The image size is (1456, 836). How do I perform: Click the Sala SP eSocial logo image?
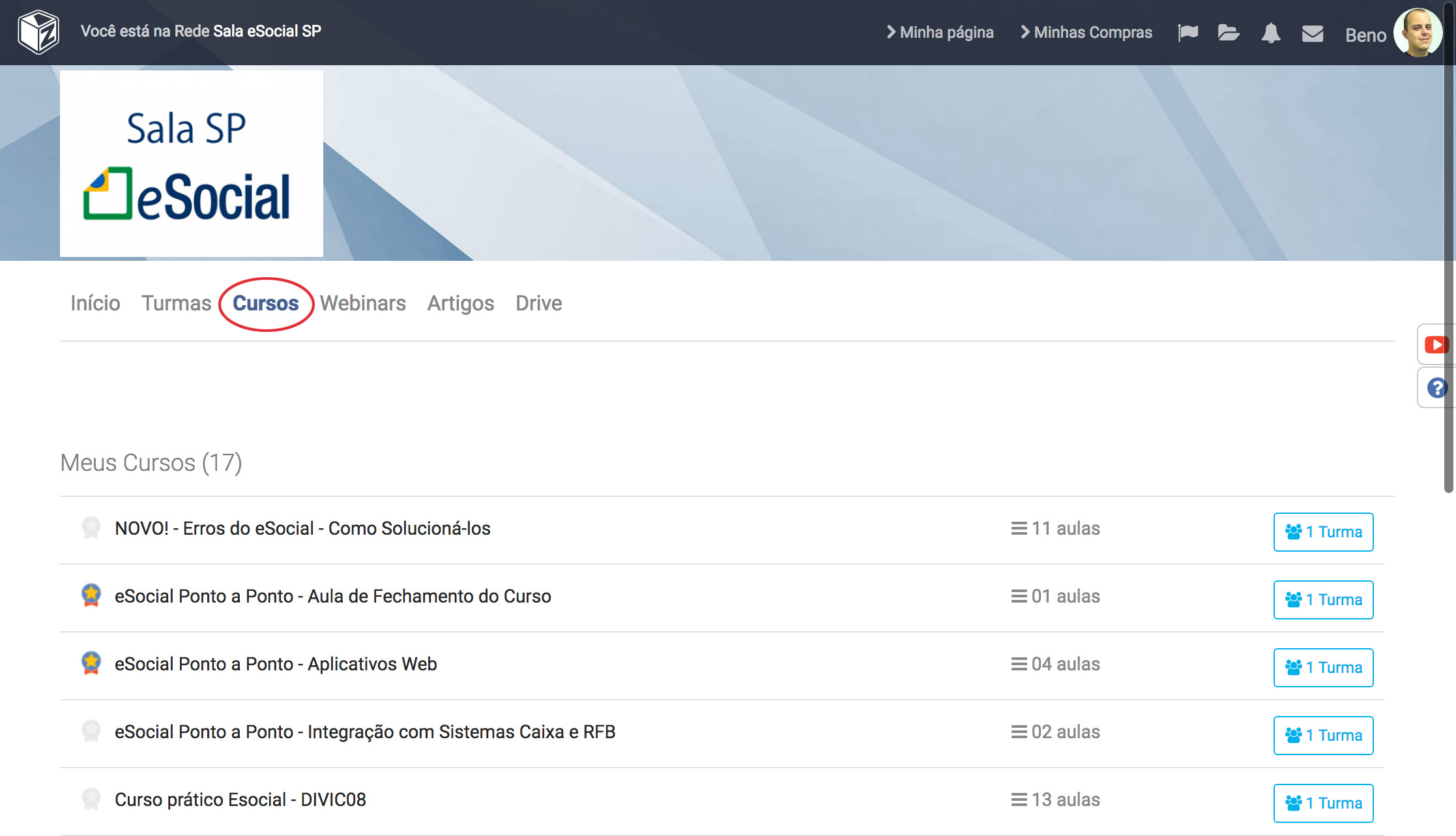[x=191, y=164]
